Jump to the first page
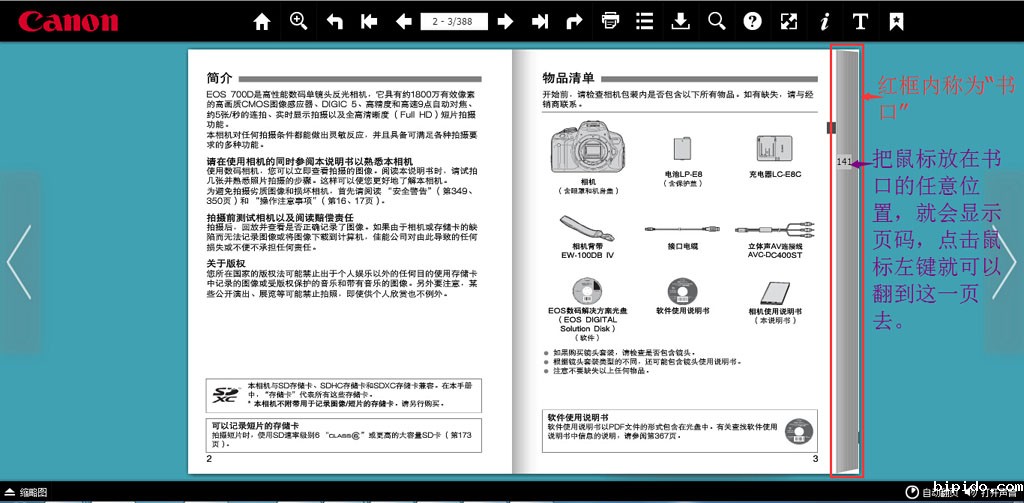Viewport: 1024px width, 503px height. pyautogui.click(x=369, y=21)
